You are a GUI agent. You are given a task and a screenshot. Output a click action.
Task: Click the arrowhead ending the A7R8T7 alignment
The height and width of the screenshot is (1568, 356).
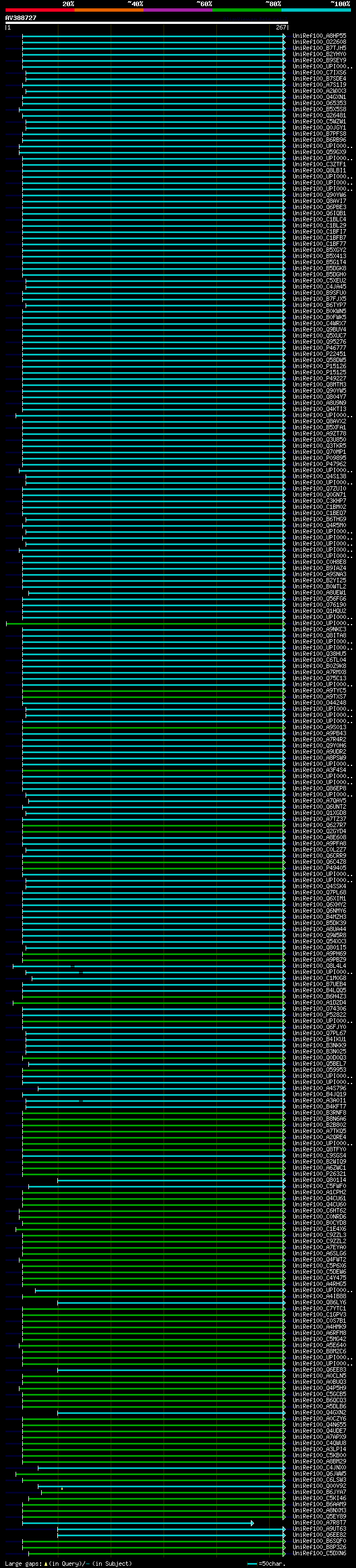[x=252, y=1523]
